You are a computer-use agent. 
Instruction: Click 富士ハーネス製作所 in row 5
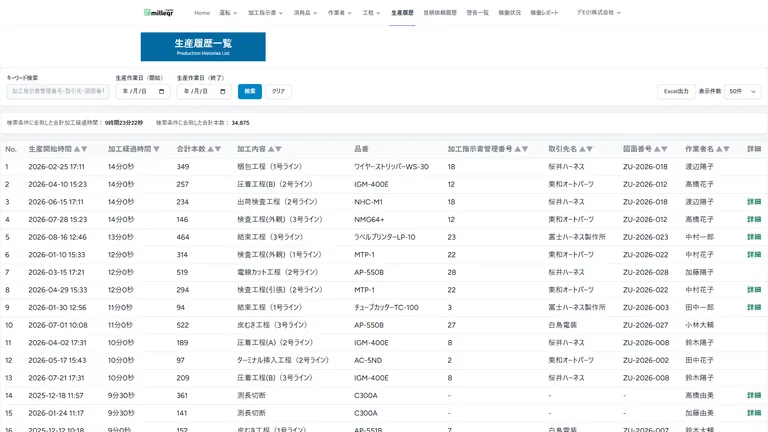point(577,237)
